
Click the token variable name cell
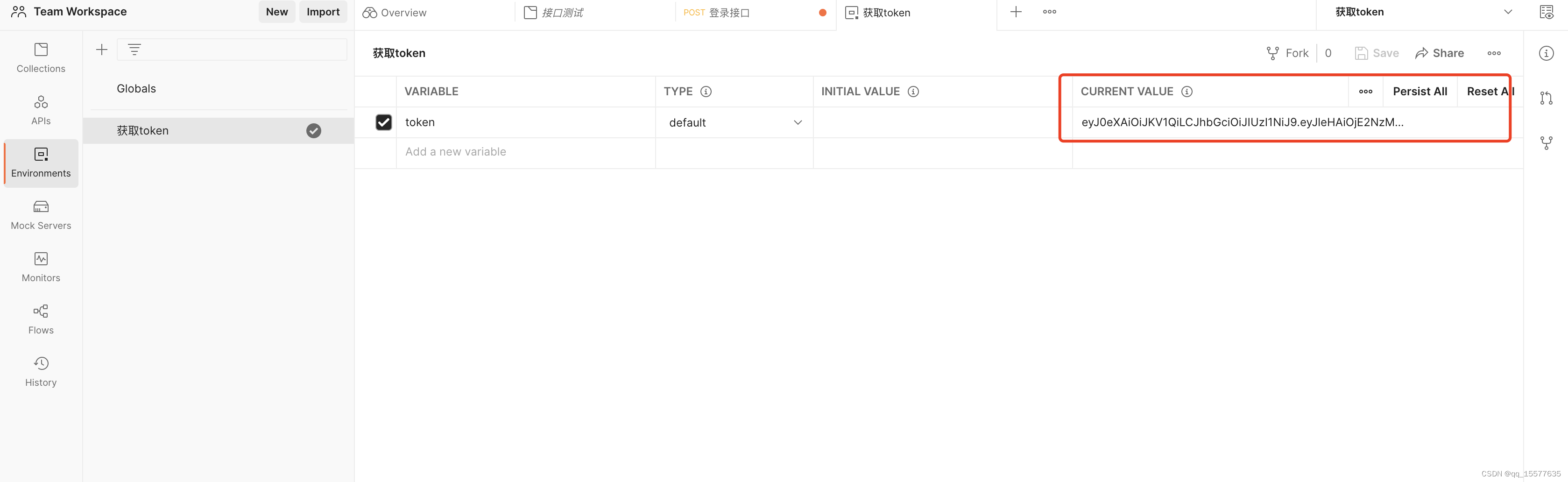[x=526, y=122]
